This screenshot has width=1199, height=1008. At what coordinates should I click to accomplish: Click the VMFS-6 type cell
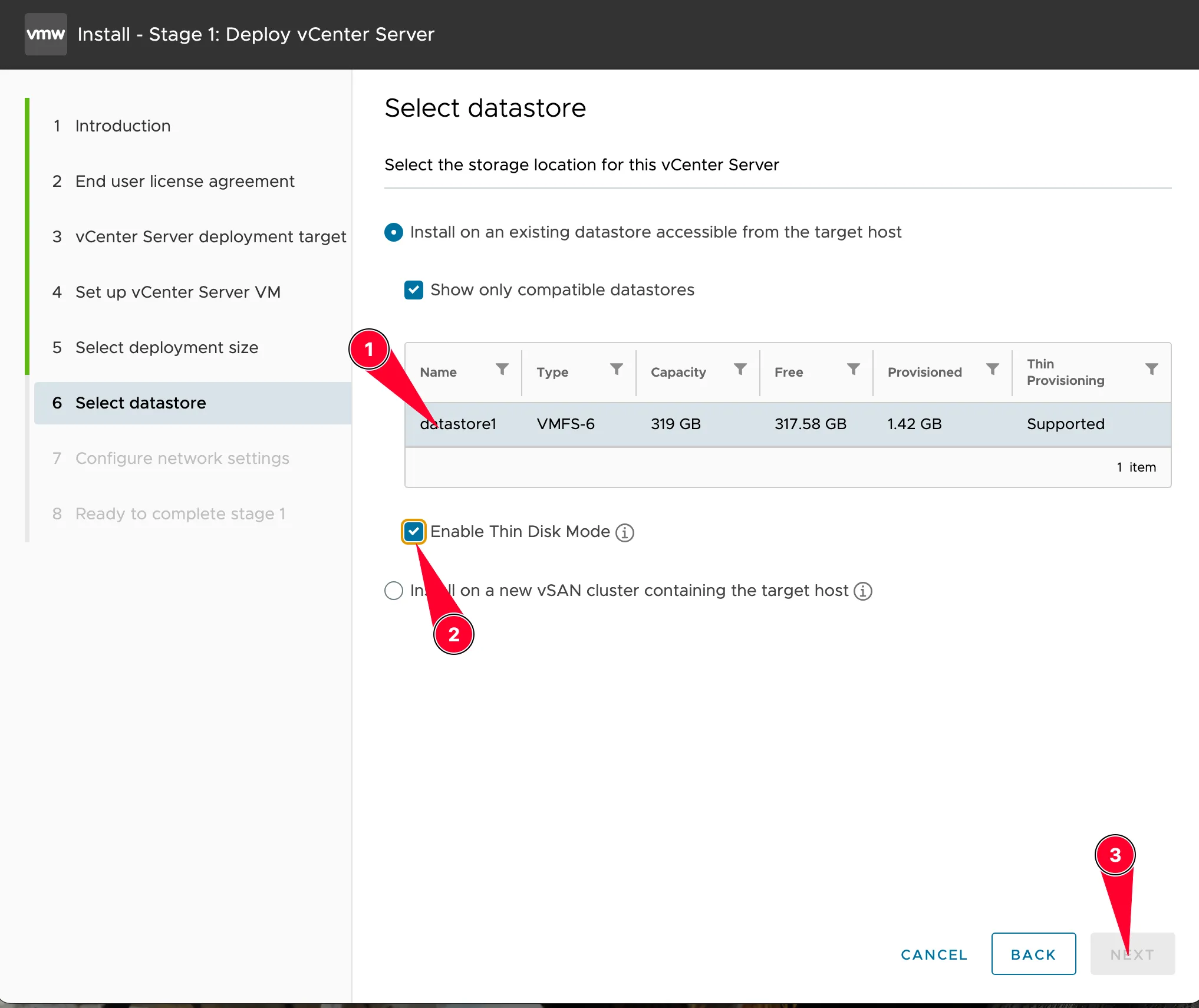566,424
